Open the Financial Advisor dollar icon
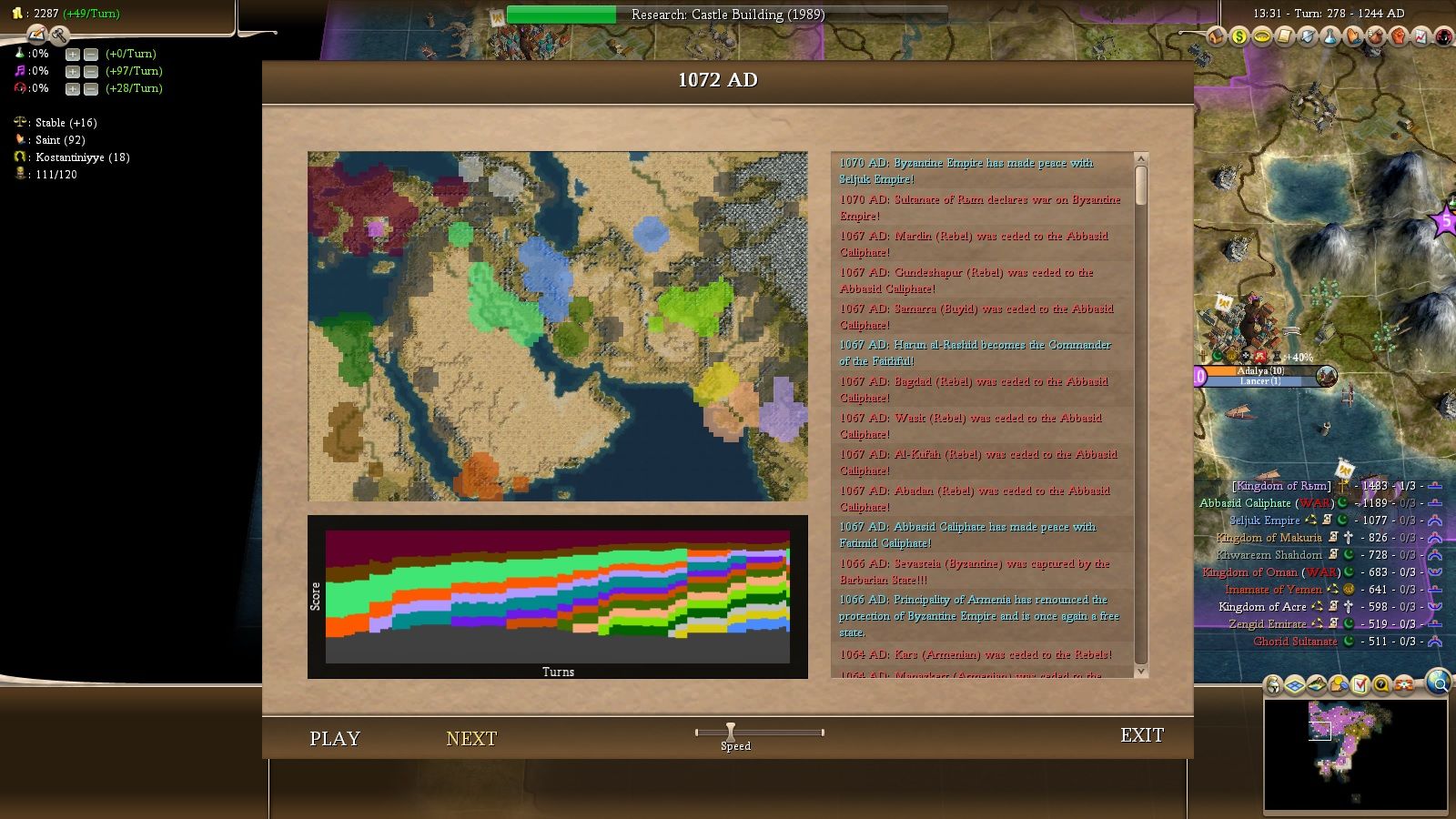This screenshot has height=819, width=1456. click(1239, 36)
